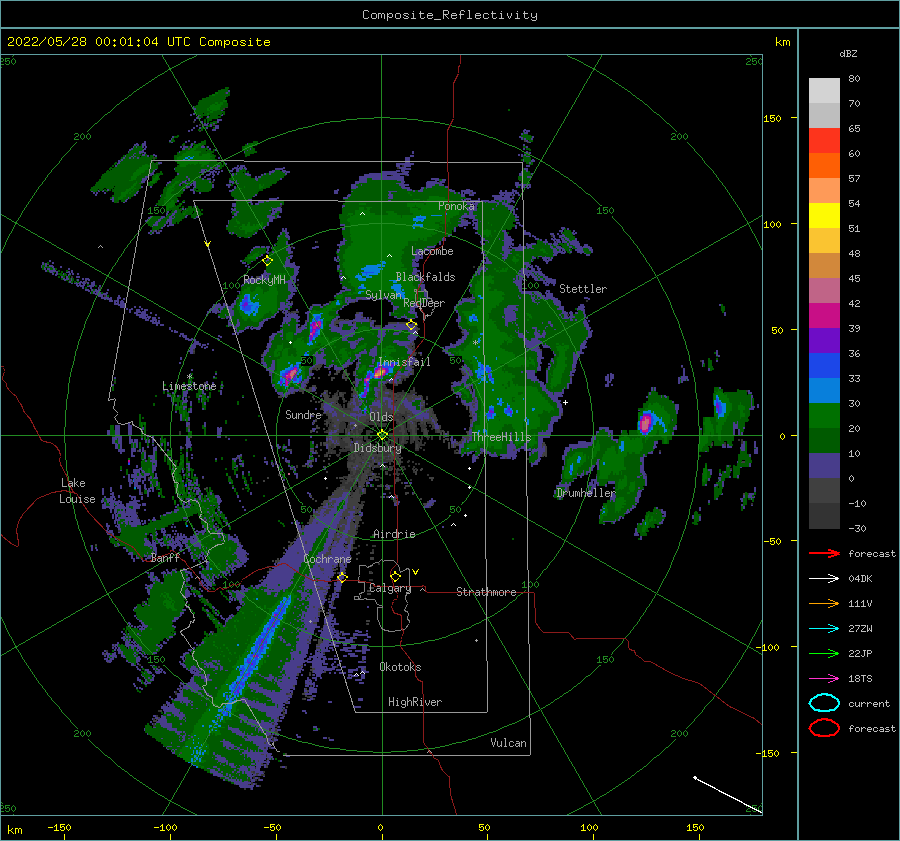Click the yellow 54 dBZ legend swatch
900x841 pixels.
coord(824,216)
